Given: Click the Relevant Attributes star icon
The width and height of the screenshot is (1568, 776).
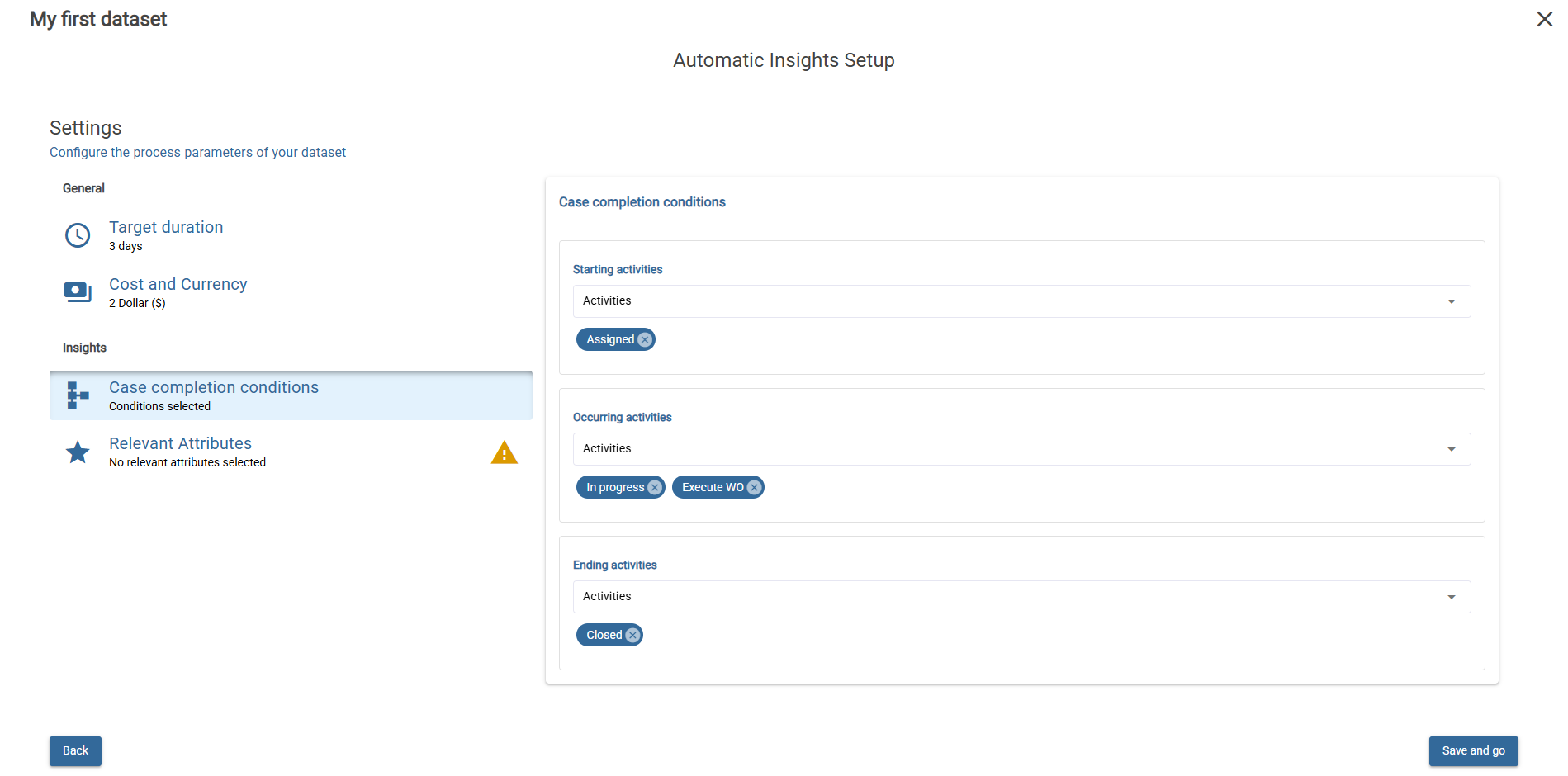Looking at the screenshot, I should click(77, 452).
